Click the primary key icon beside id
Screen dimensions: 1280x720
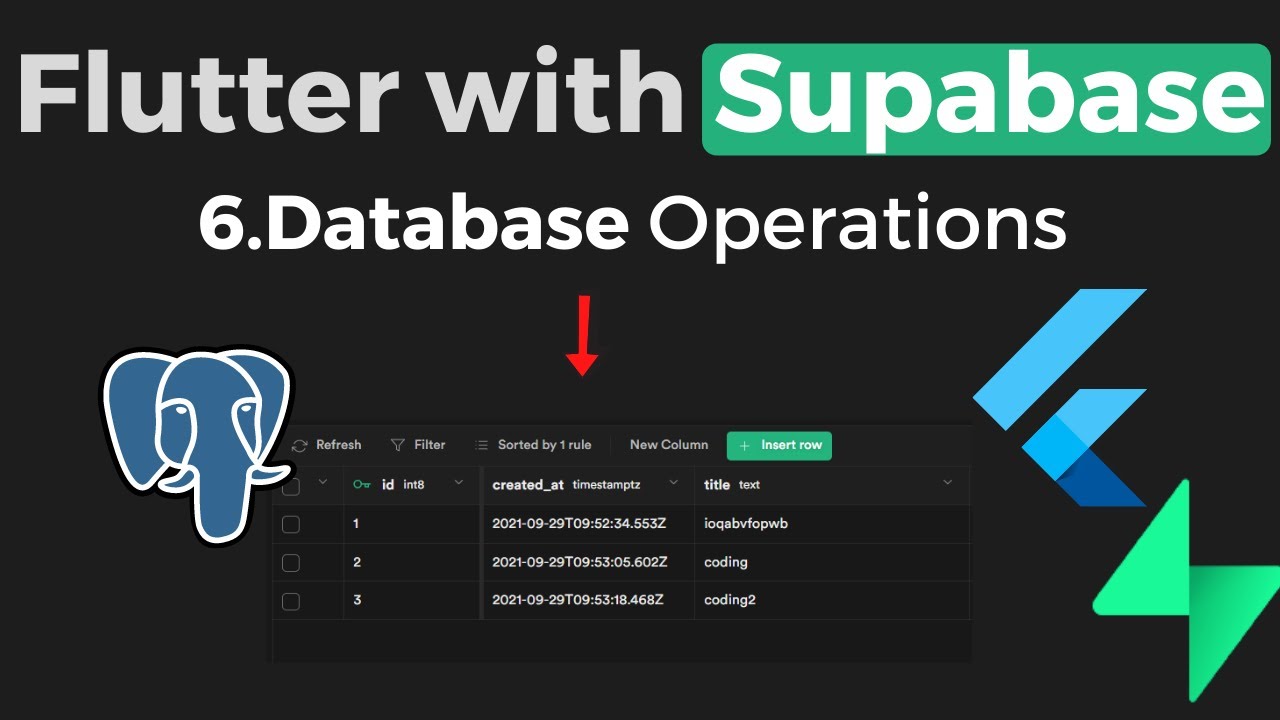(x=362, y=484)
